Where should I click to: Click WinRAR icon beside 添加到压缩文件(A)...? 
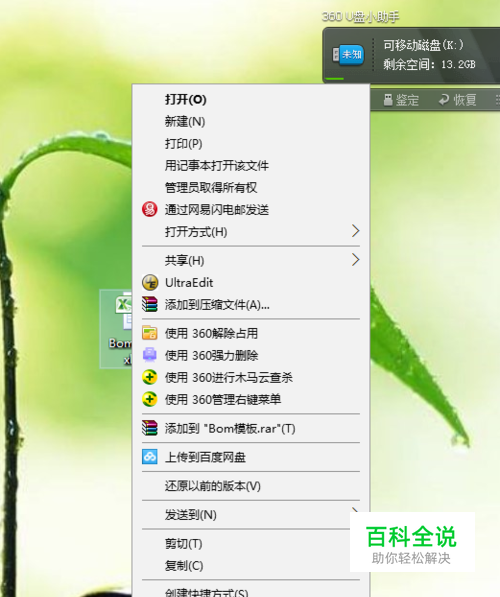(149, 305)
